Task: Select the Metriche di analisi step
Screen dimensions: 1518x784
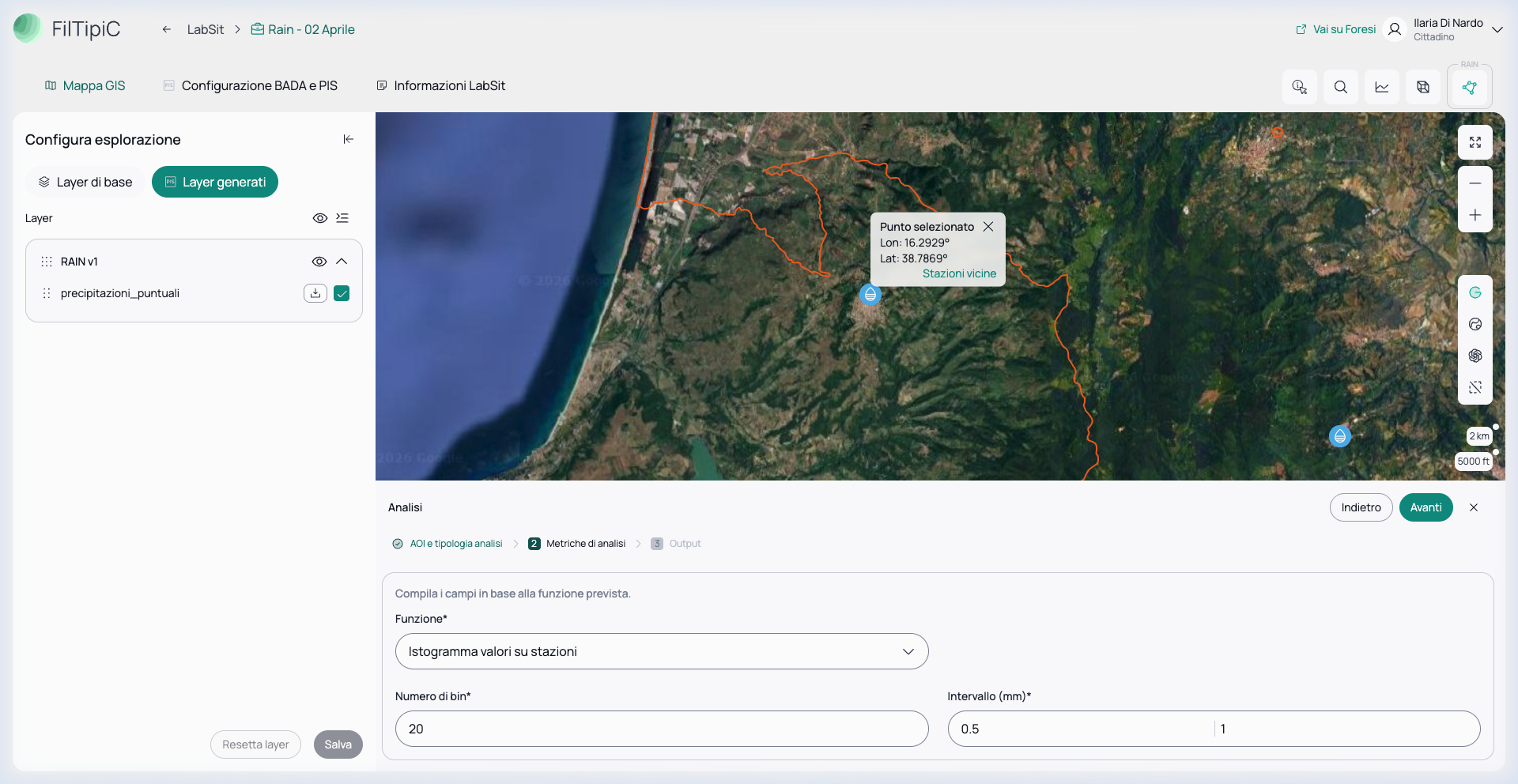Action: click(x=577, y=544)
